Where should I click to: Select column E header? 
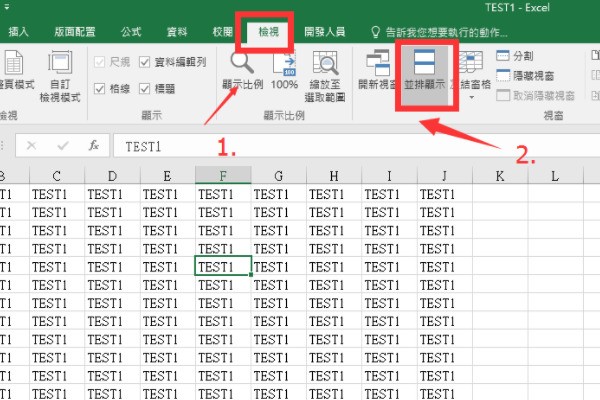[x=167, y=176]
